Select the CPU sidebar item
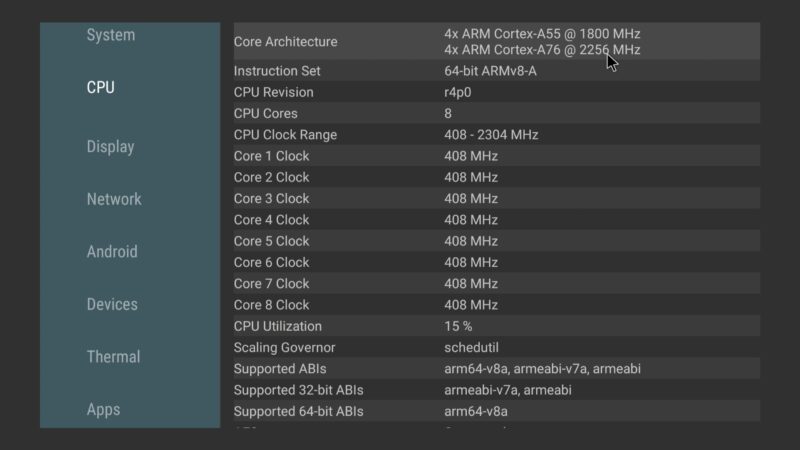Screen dimensions: 800x450 point(101,88)
